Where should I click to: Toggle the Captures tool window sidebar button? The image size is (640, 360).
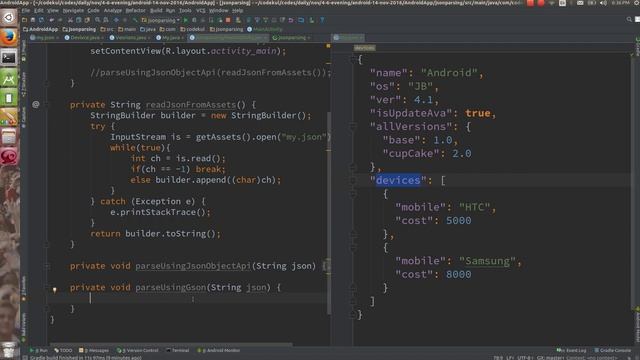pos(24,117)
